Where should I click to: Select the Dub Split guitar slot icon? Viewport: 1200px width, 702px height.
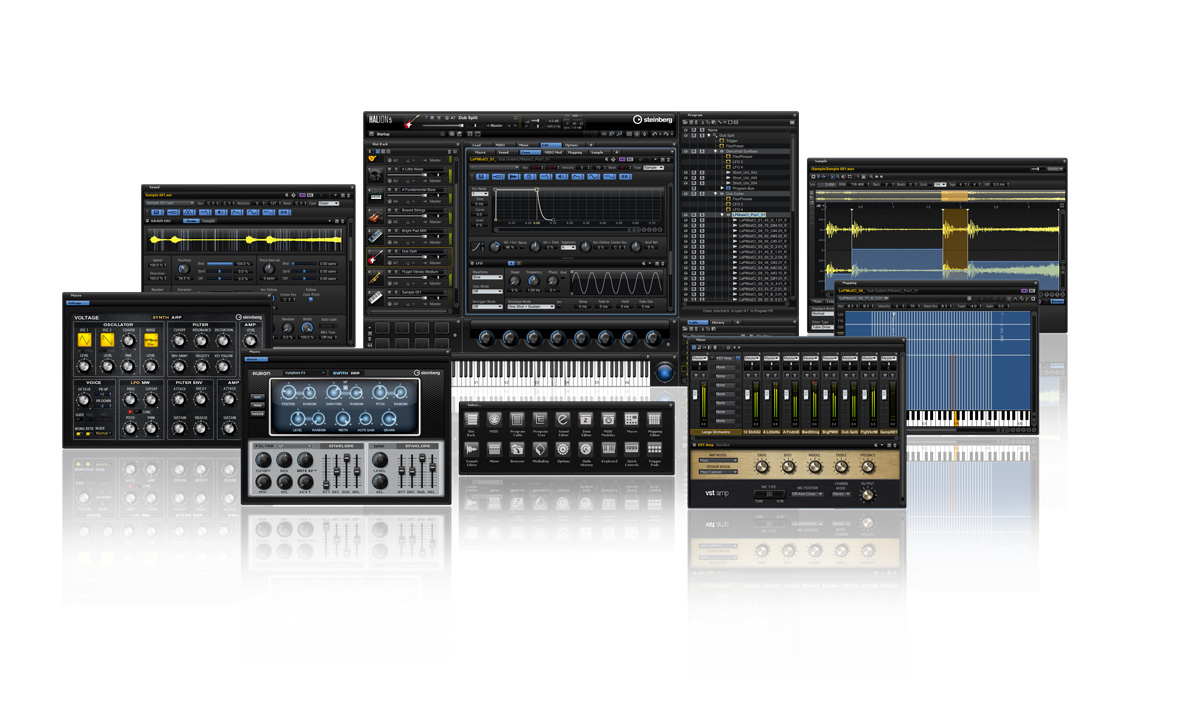pyautogui.click(x=375, y=257)
